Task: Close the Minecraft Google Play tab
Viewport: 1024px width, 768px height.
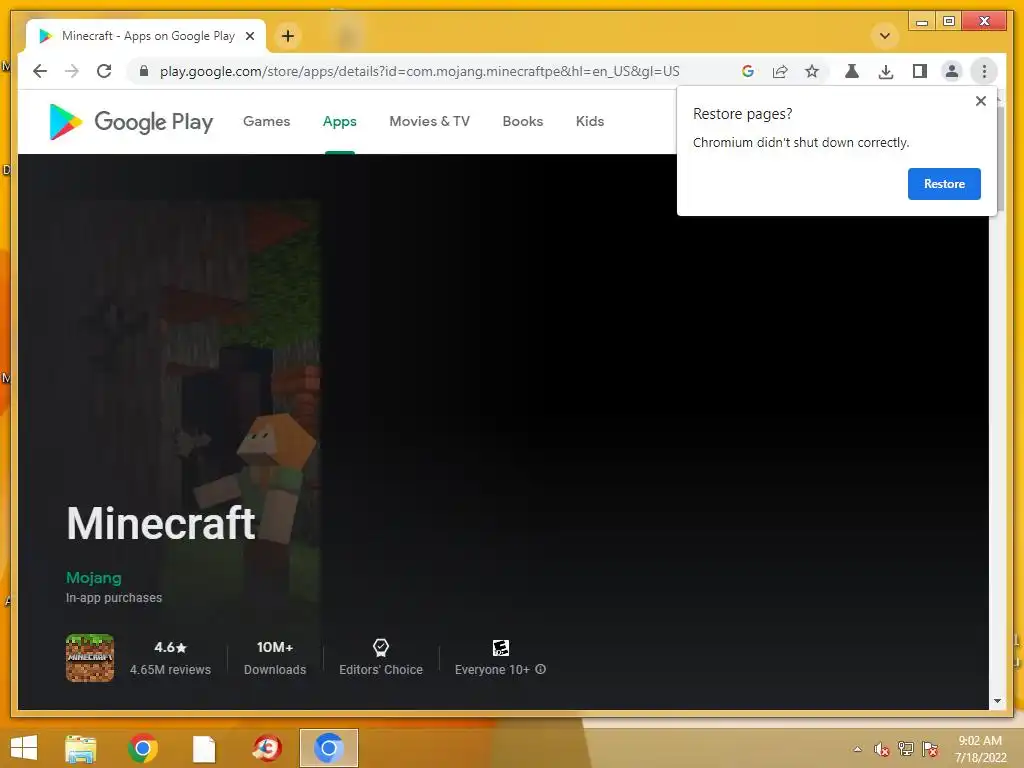Action: pos(249,36)
